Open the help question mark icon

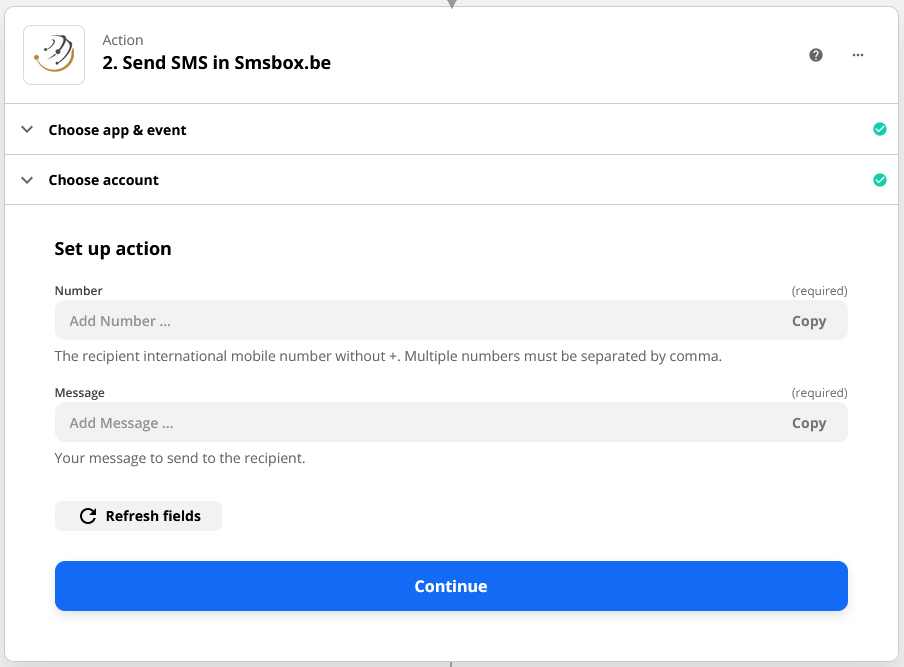pyautogui.click(x=816, y=55)
